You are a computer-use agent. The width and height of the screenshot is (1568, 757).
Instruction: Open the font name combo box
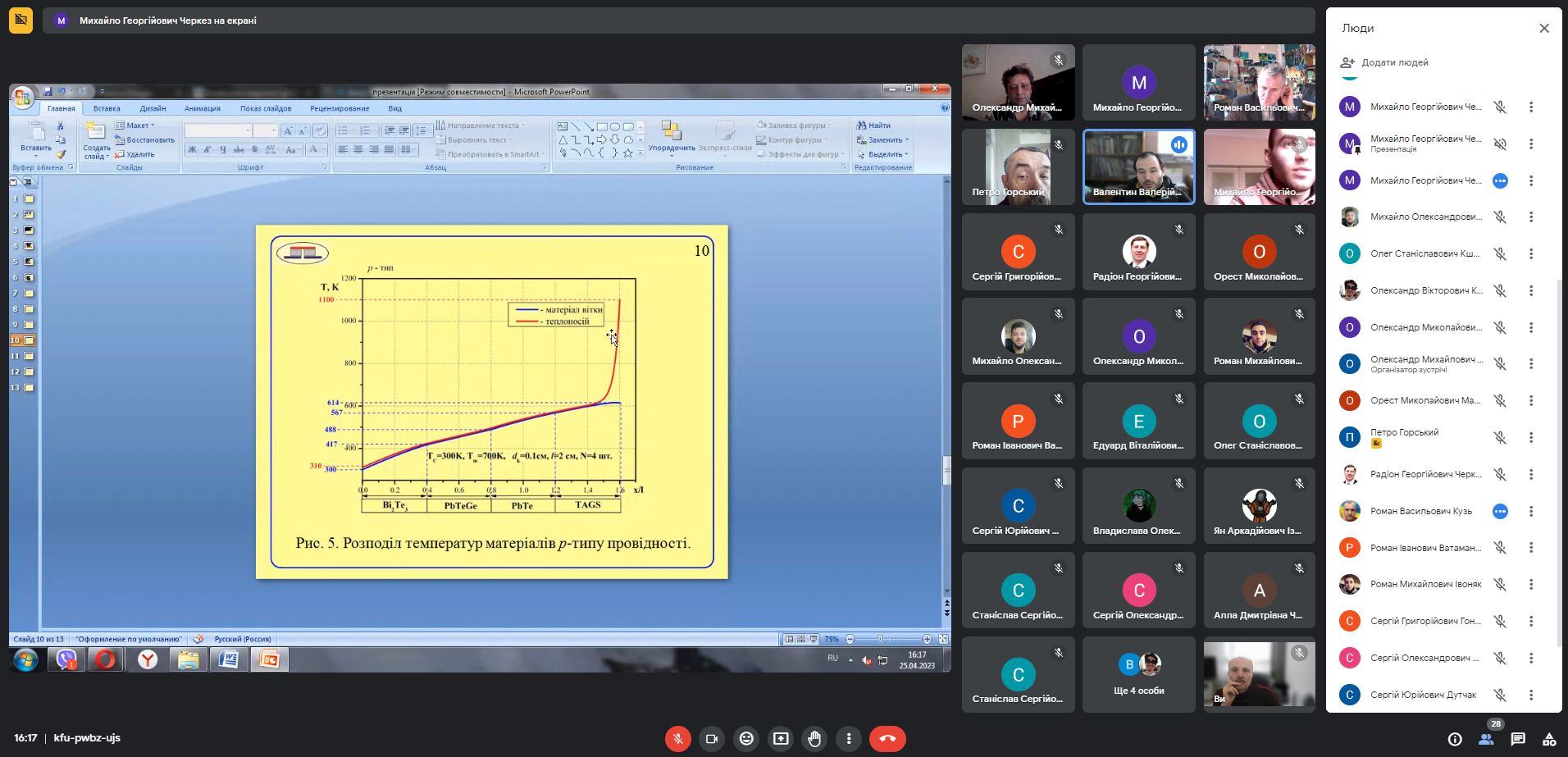pos(218,130)
